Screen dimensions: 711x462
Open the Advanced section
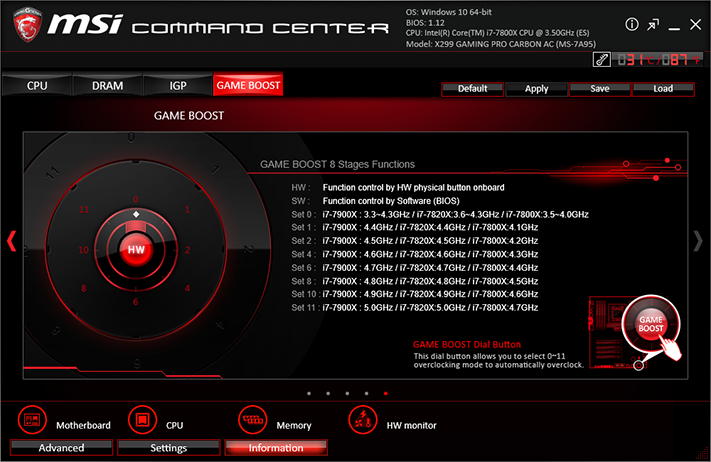pyautogui.click(x=61, y=447)
